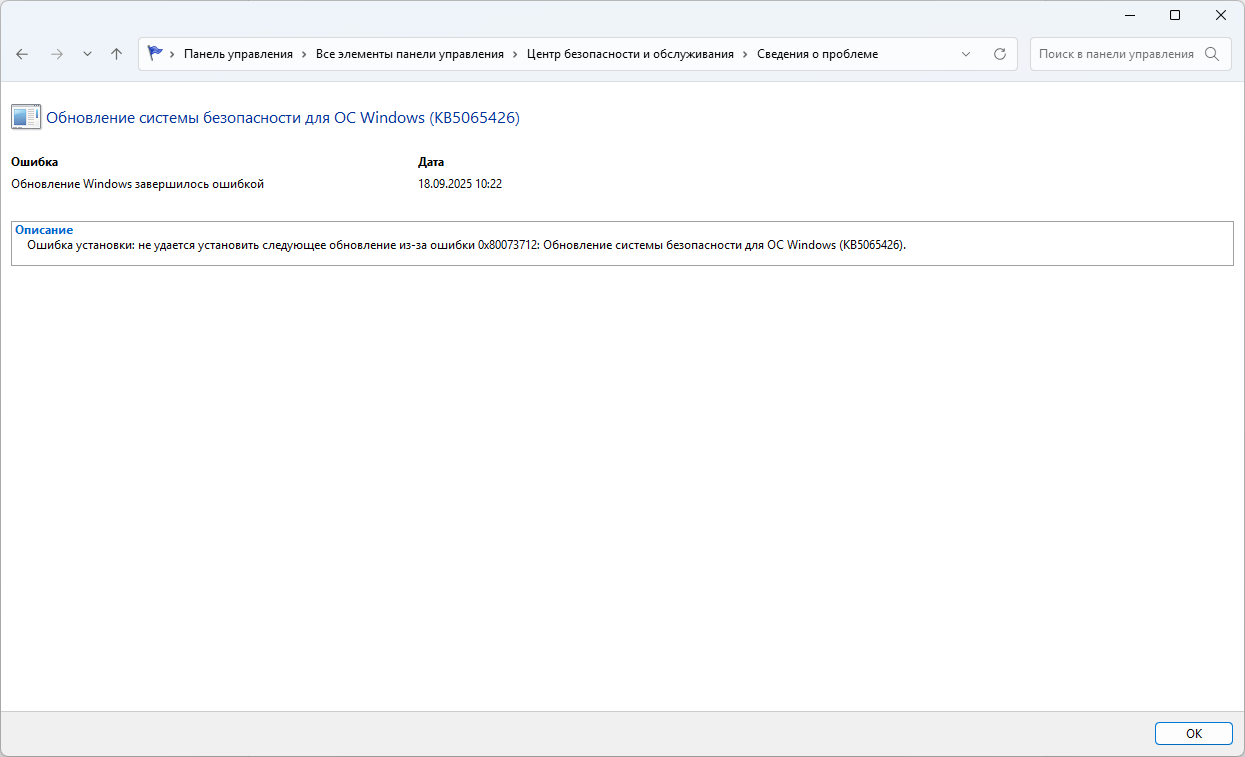Open the Панель управления breadcrumb
This screenshot has height=757, width=1245.
tap(238, 54)
